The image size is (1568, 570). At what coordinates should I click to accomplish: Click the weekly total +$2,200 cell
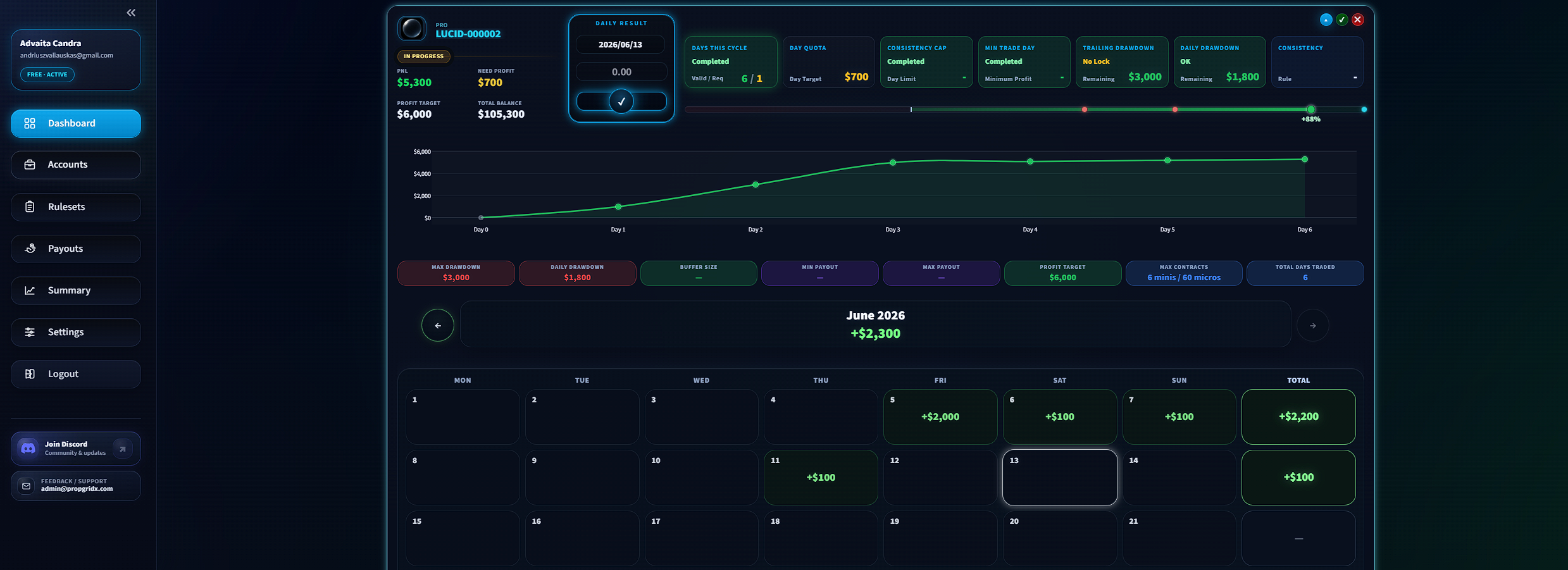click(1298, 416)
